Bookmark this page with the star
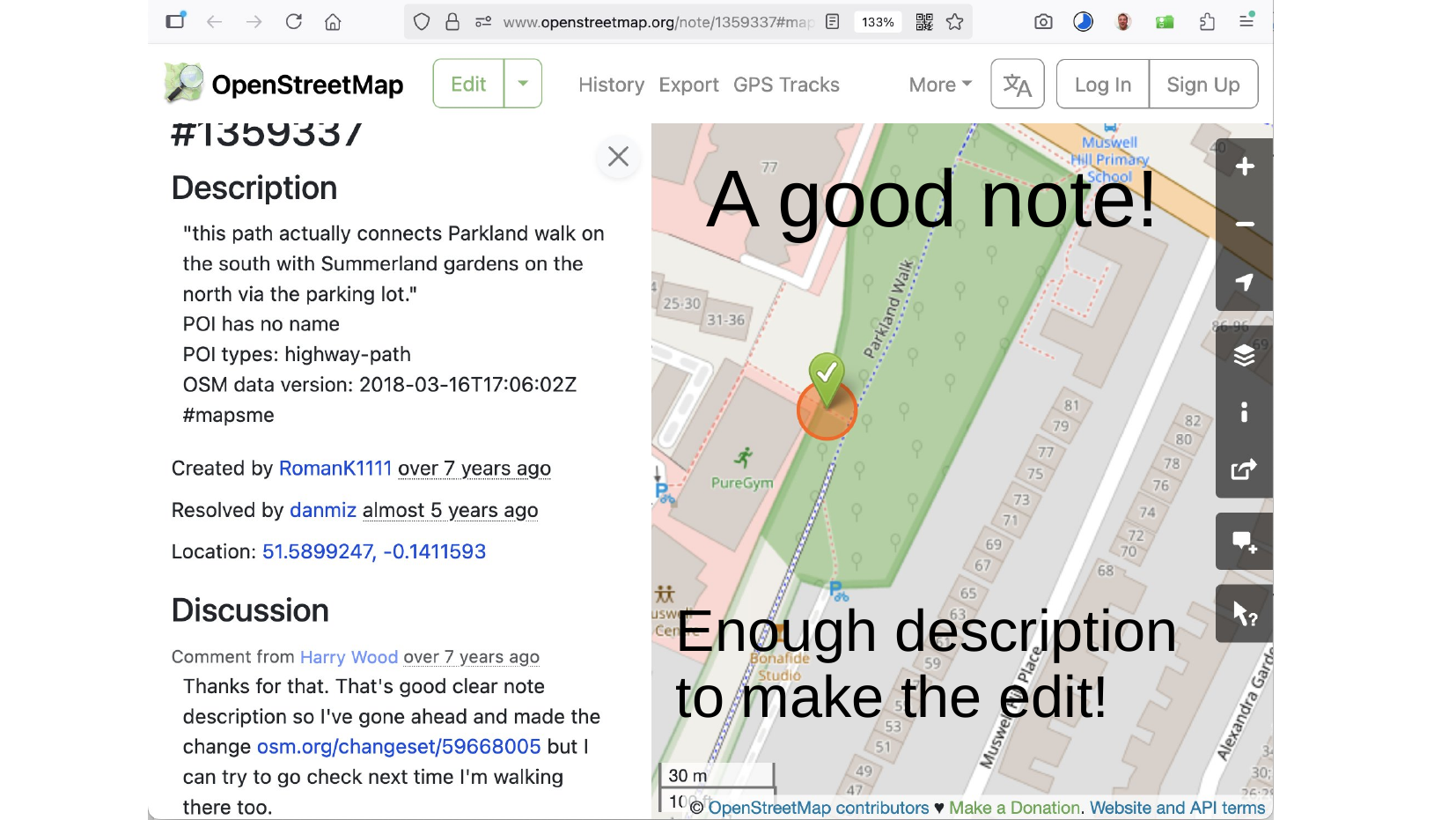The width and height of the screenshot is (1456, 820). pos(955,22)
